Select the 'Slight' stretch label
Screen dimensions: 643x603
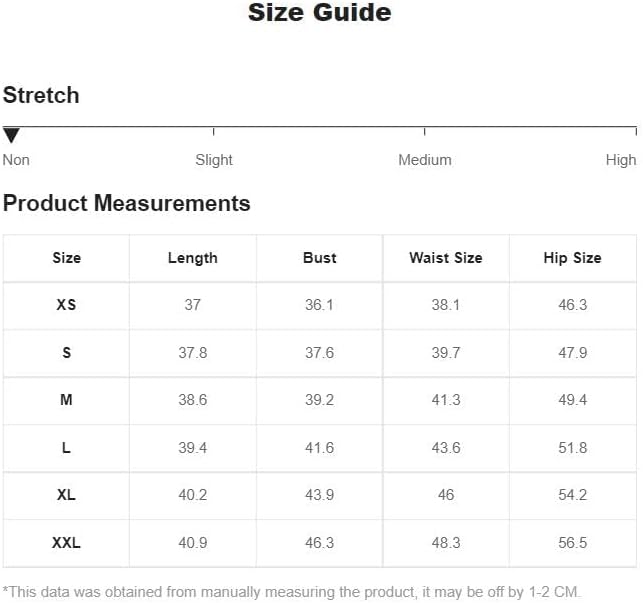pos(214,160)
